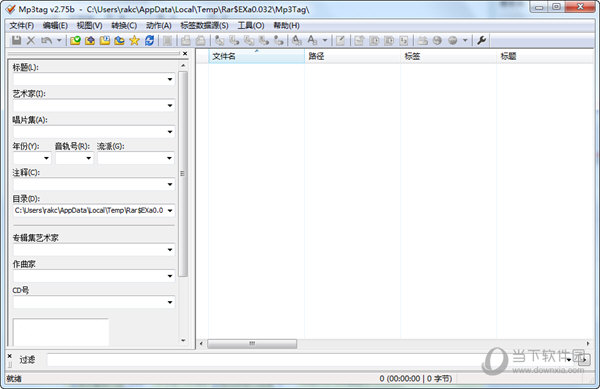The height and width of the screenshot is (389, 600).
Task: Sort by the 路径 column header
Action: pyautogui.click(x=352, y=56)
